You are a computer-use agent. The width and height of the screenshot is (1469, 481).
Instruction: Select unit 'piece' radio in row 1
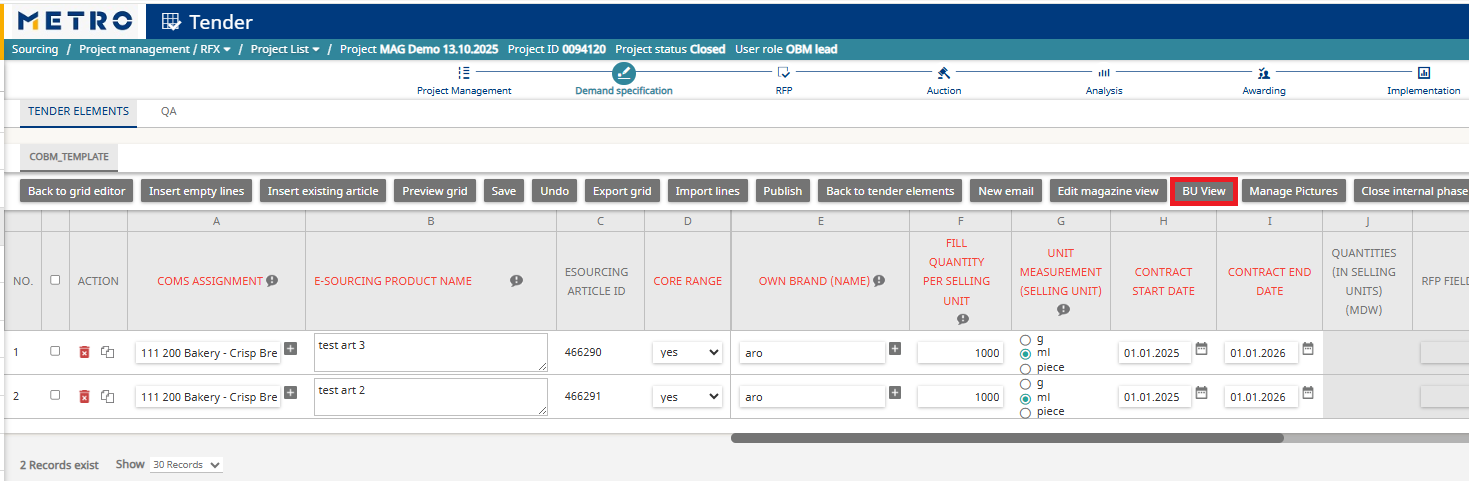pos(1025,368)
